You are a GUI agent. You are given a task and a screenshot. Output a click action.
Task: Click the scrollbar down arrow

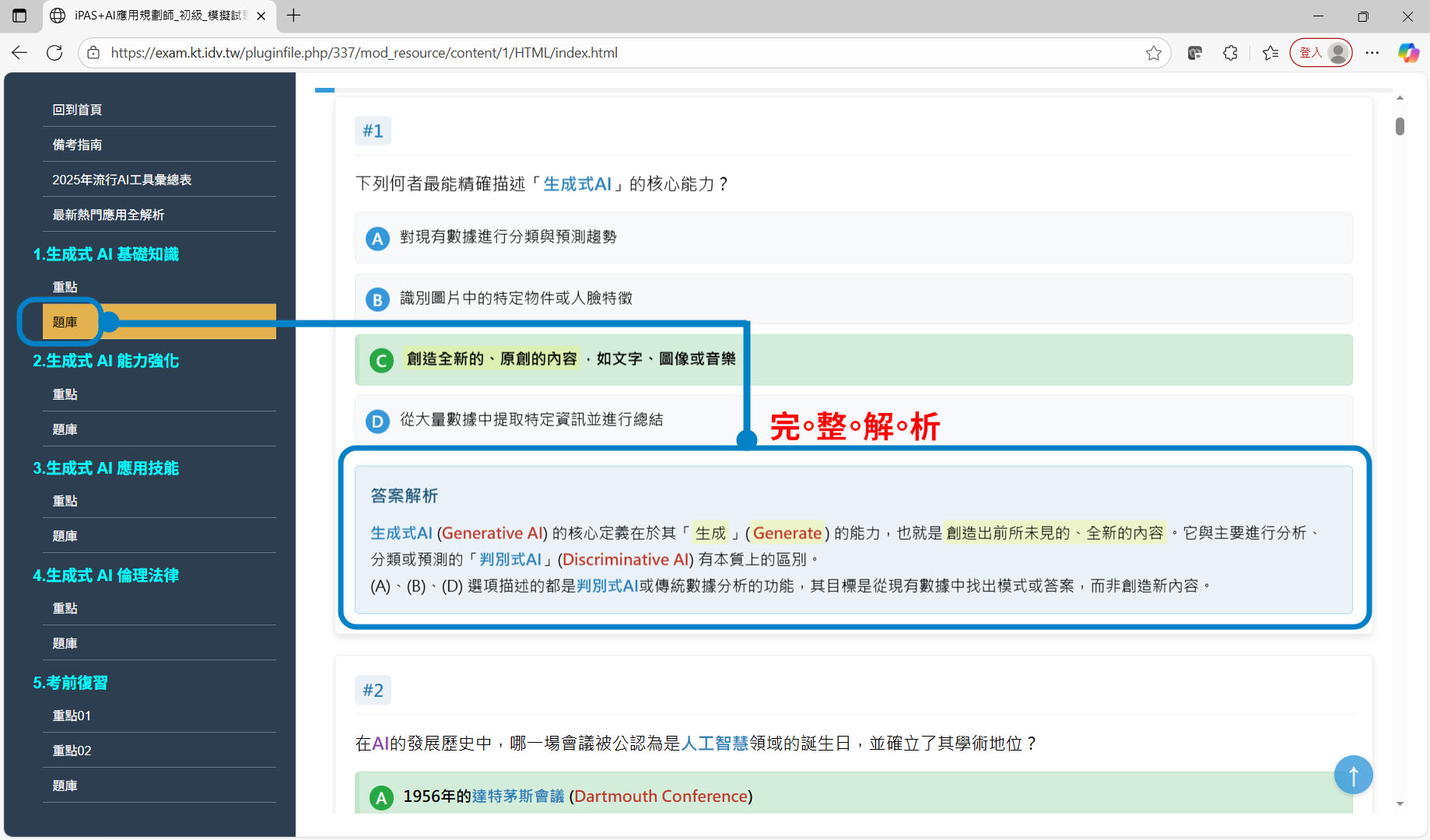pyautogui.click(x=1400, y=804)
